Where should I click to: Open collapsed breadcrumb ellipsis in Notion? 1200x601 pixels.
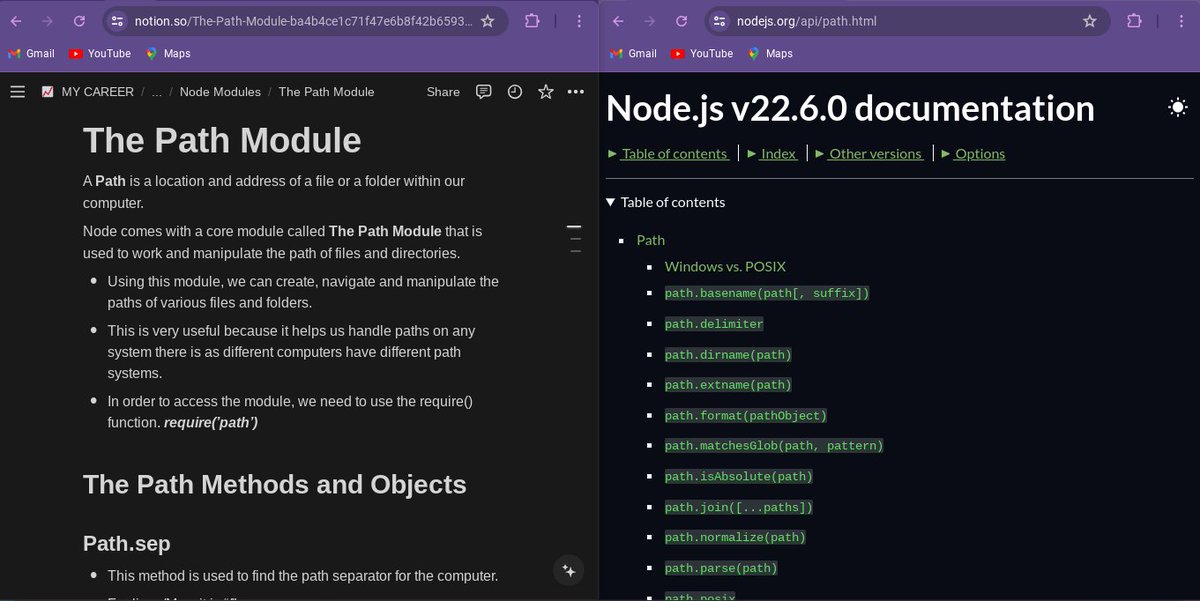point(157,91)
